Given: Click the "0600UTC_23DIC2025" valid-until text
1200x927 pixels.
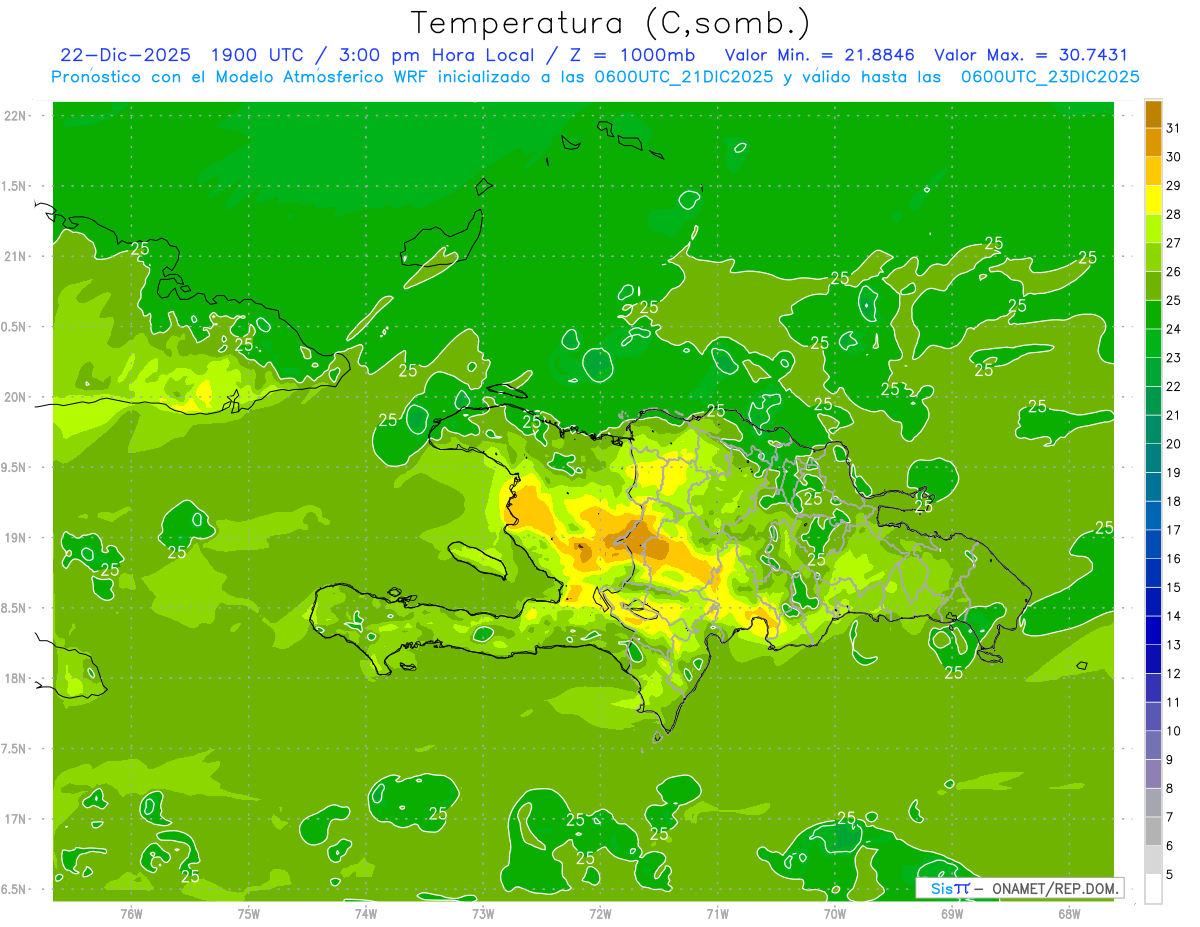Looking at the screenshot, I should point(1050,77).
